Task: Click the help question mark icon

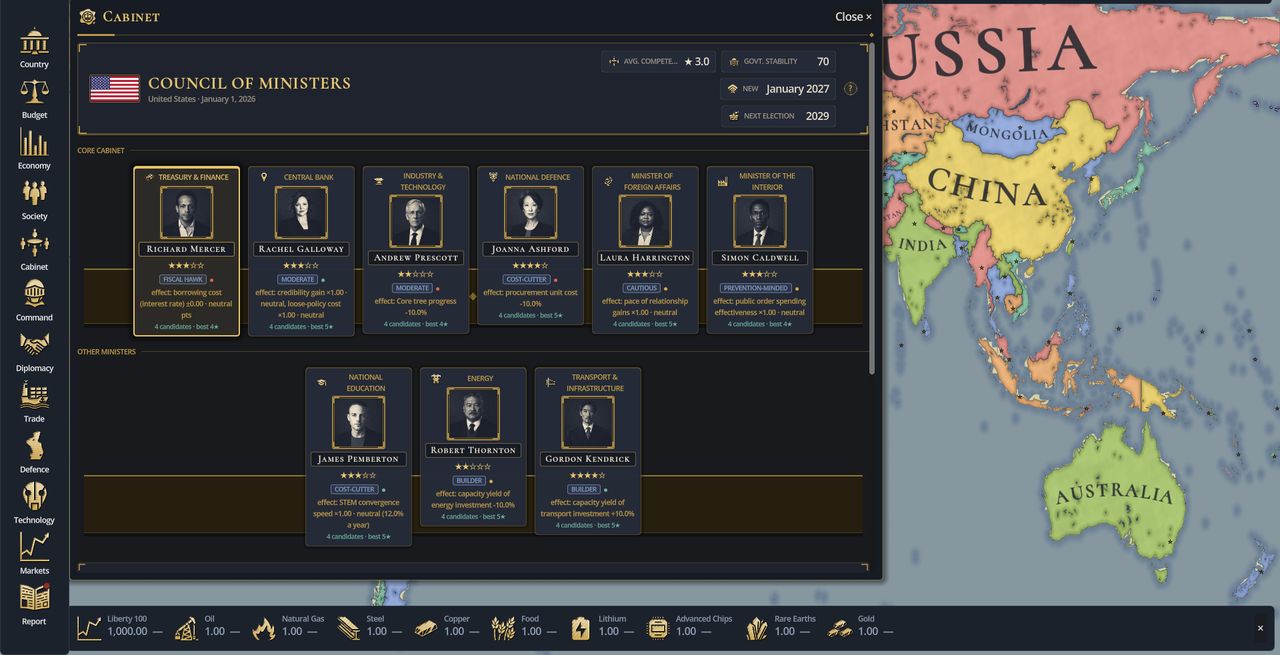Action: [850, 89]
